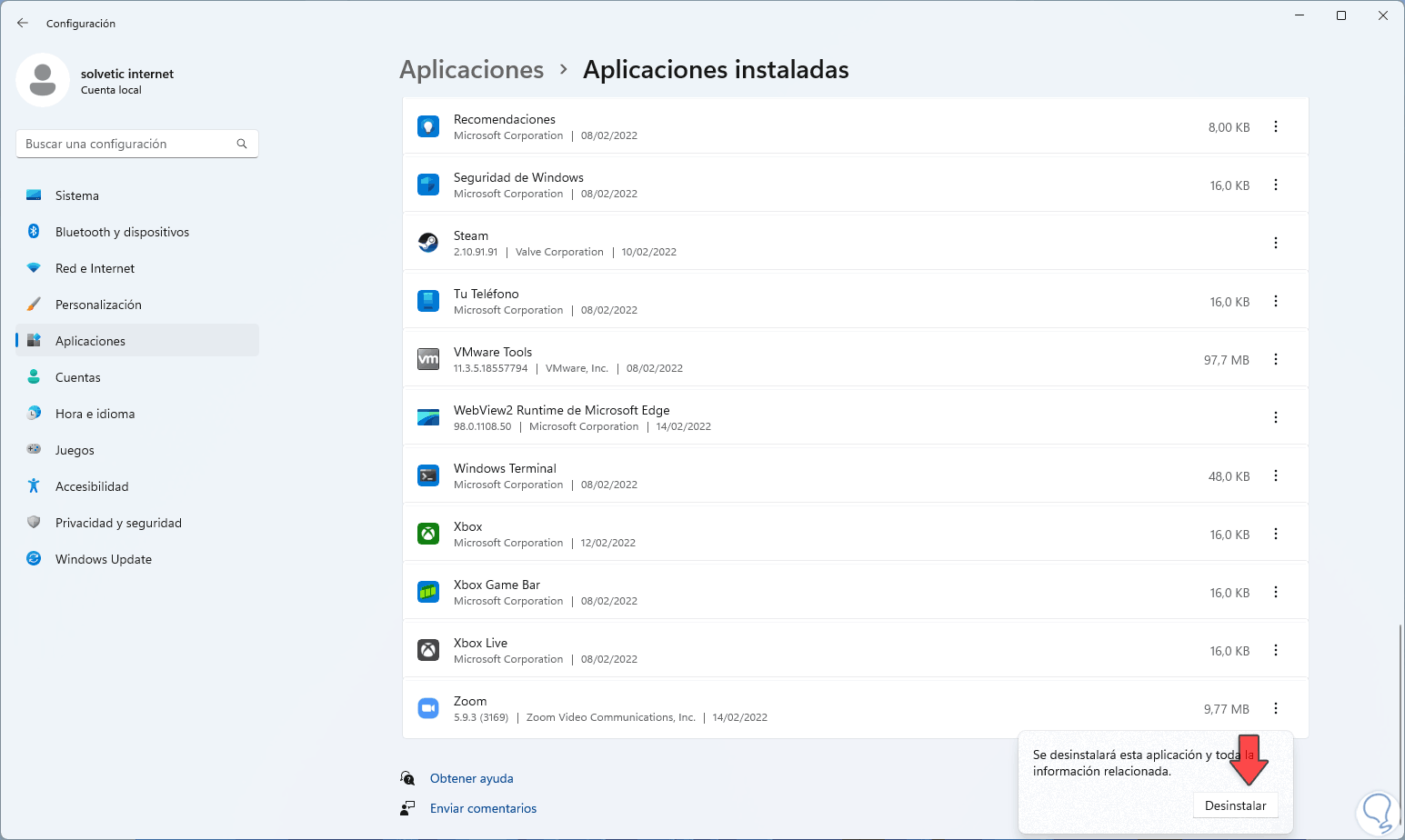Click the VMware Tools app icon
Image resolution: width=1405 pixels, height=840 pixels.
pos(428,359)
